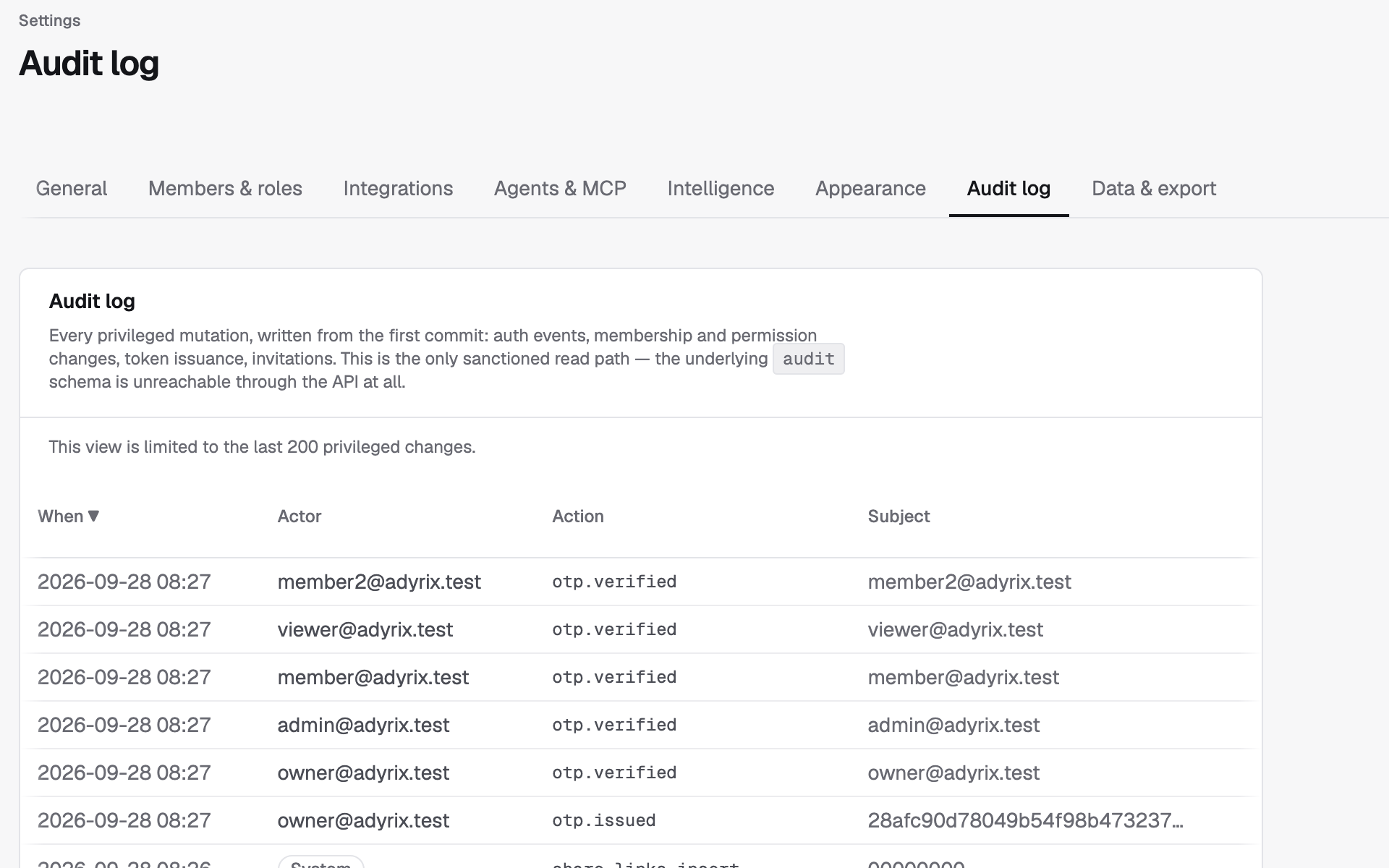Click subject hash 28afc90d78049b54f98b473237…
1389x868 pixels.
pos(1026,820)
